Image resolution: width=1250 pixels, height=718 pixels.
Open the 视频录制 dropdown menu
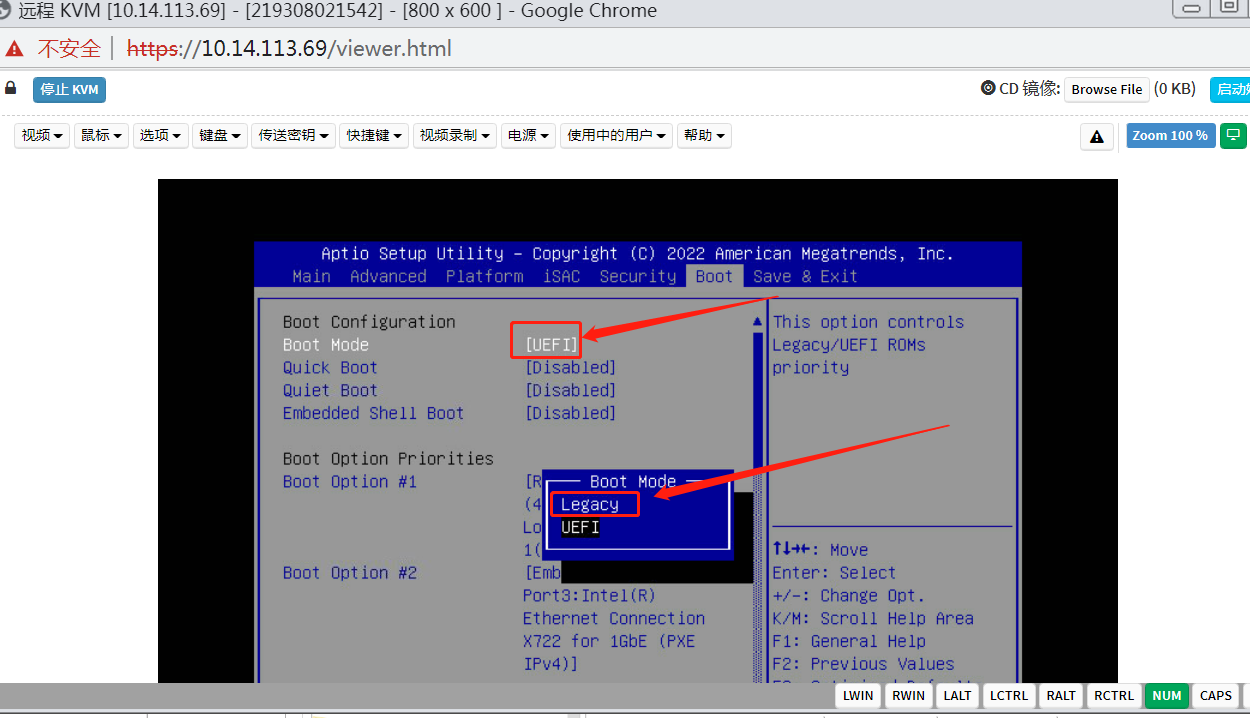455,135
